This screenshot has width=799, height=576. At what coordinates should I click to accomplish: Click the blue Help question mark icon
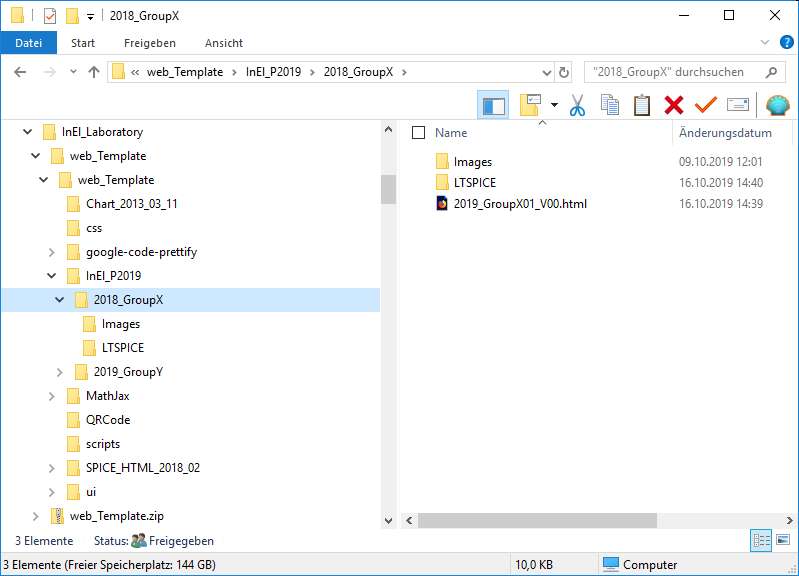(x=786, y=43)
